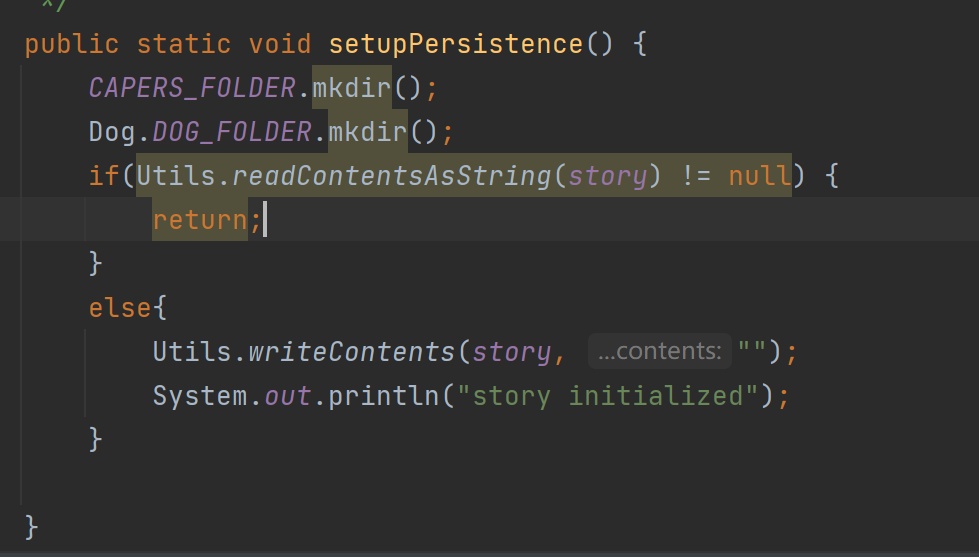Click the story argument in writeContents
This screenshot has height=557, width=979.
(x=511, y=352)
